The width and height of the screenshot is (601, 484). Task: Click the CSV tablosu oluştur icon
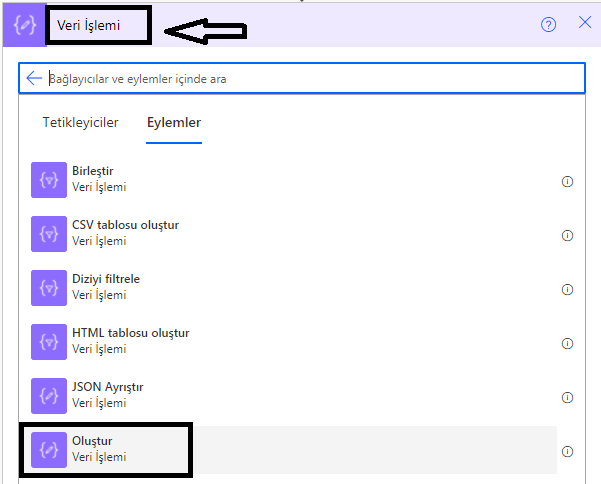tap(49, 234)
